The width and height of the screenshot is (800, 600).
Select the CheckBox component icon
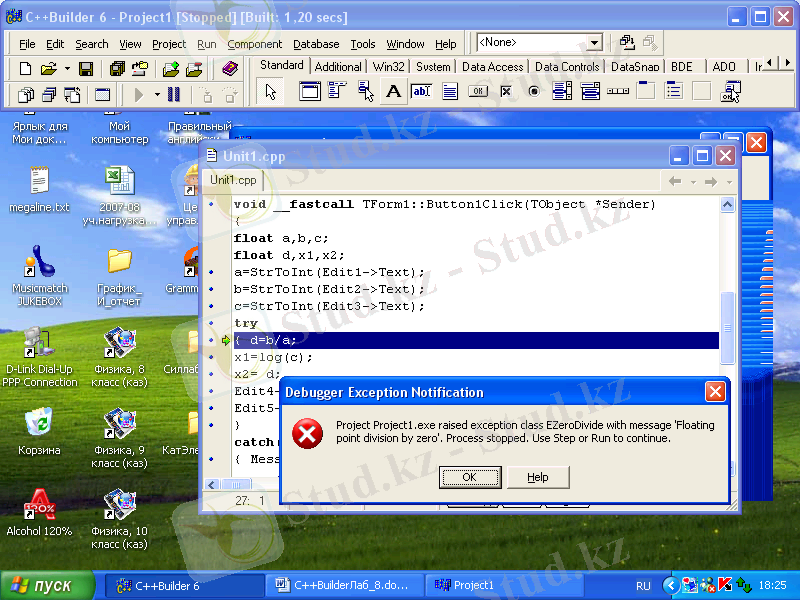pos(506,92)
